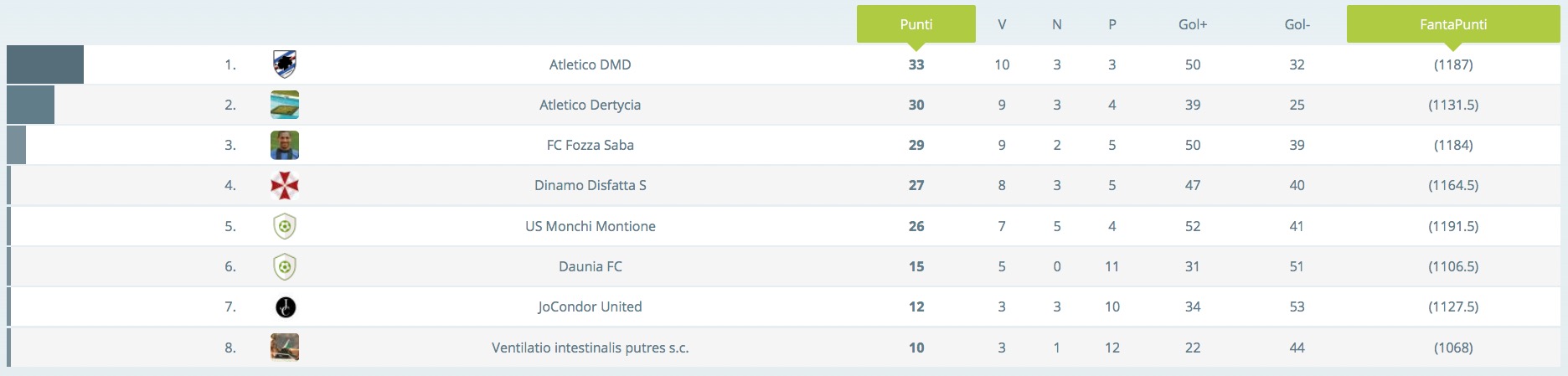
Task: Click the Daunia FC shield icon
Action: 285,266
